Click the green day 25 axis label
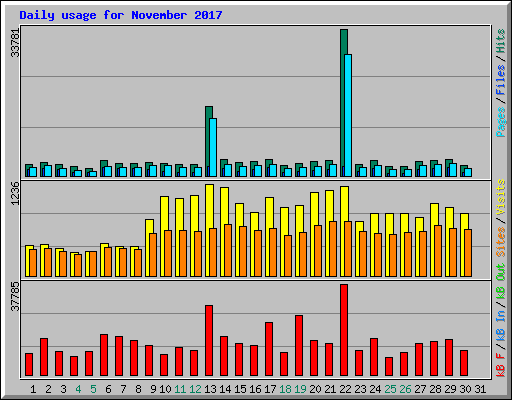This screenshot has height=400, width=512. pos(390,389)
